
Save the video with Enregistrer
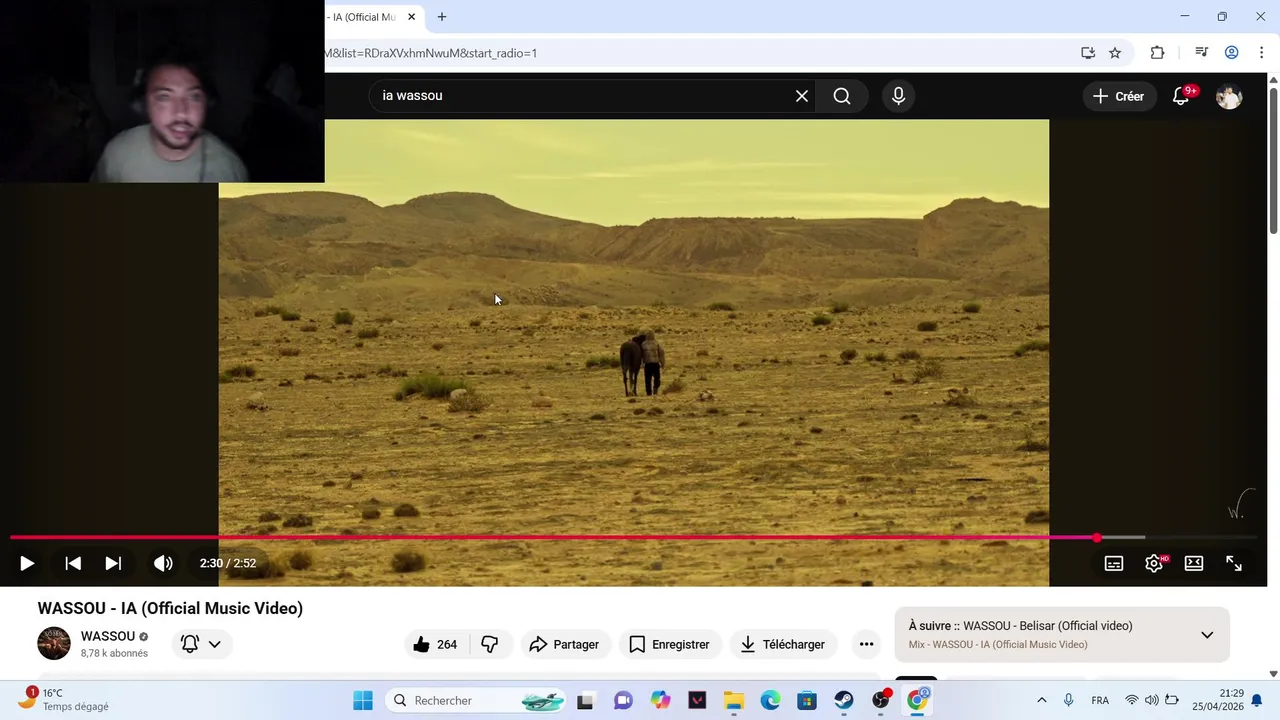point(670,645)
